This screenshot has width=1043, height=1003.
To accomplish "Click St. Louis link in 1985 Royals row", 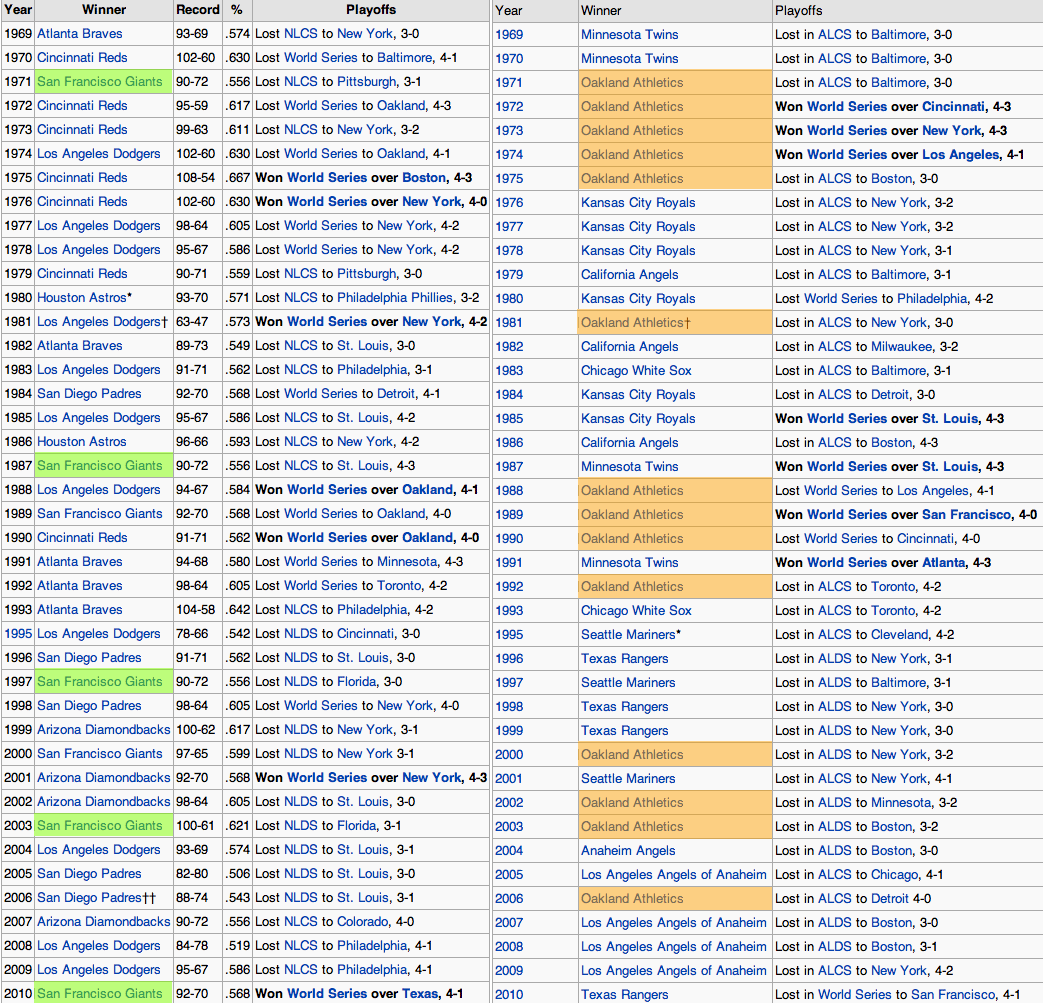I will 950,419.
